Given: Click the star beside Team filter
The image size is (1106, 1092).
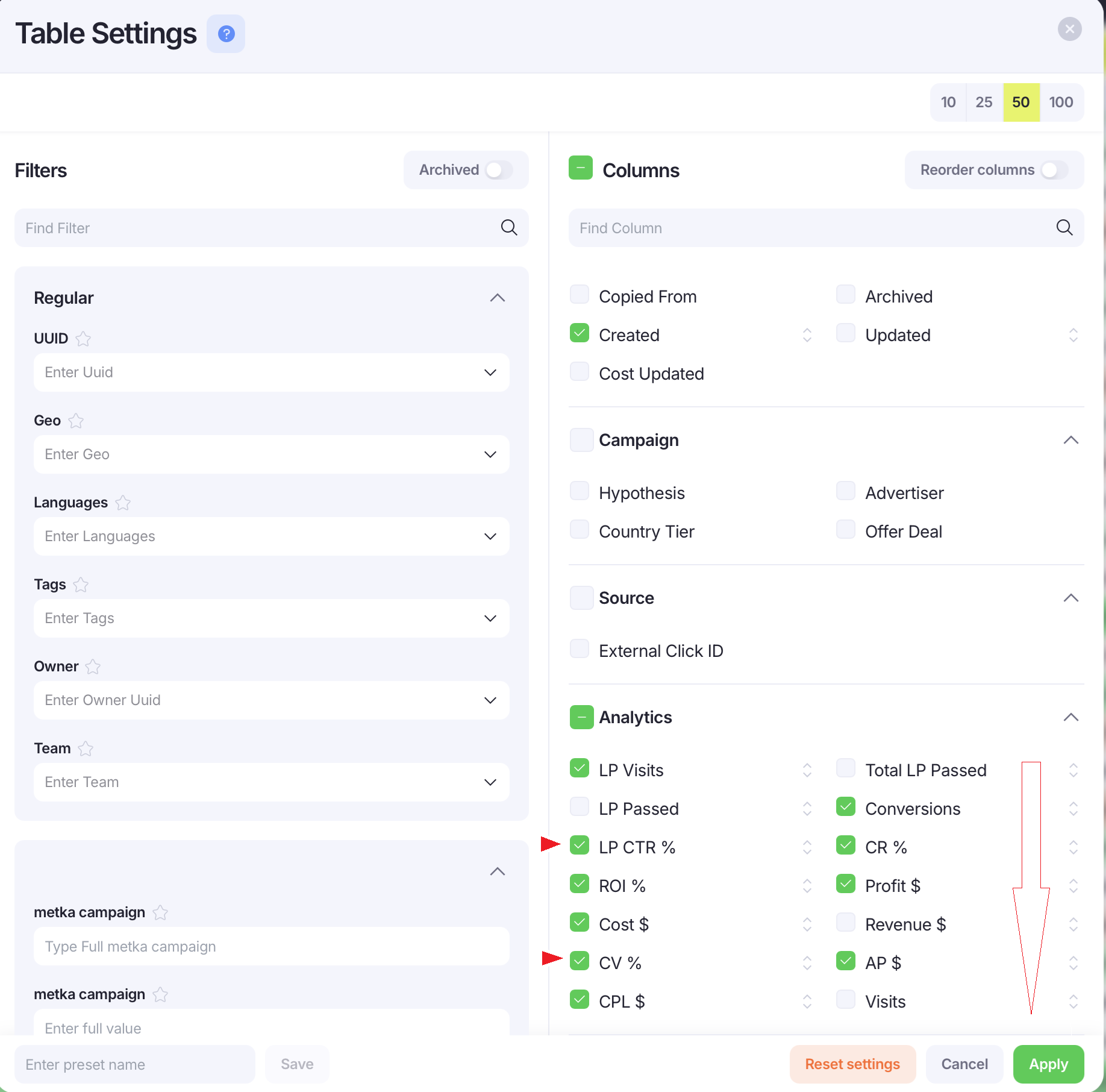Looking at the screenshot, I should (x=86, y=748).
